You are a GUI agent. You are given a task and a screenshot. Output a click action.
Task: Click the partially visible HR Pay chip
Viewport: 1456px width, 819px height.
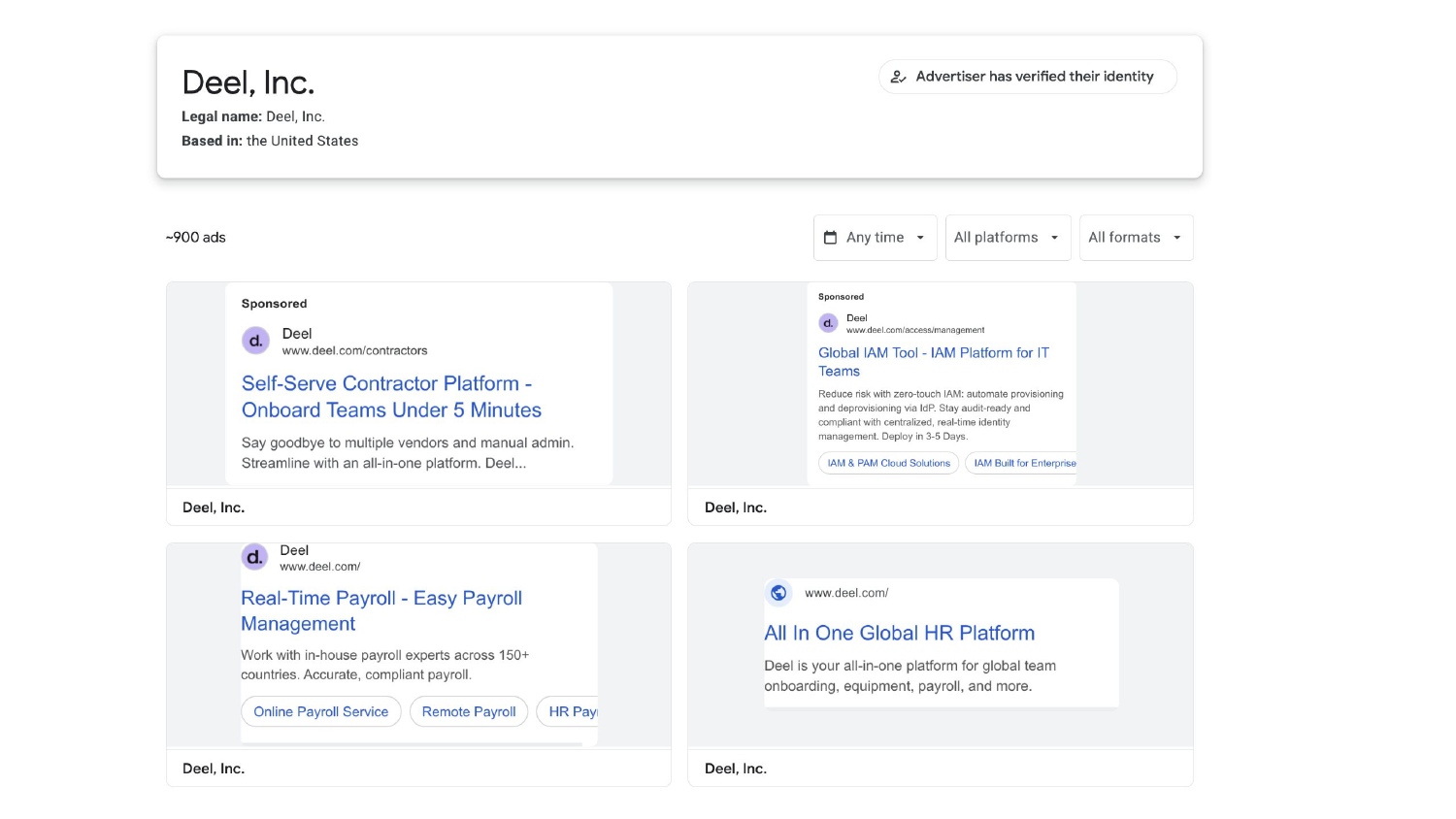click(x=568, y=711)
